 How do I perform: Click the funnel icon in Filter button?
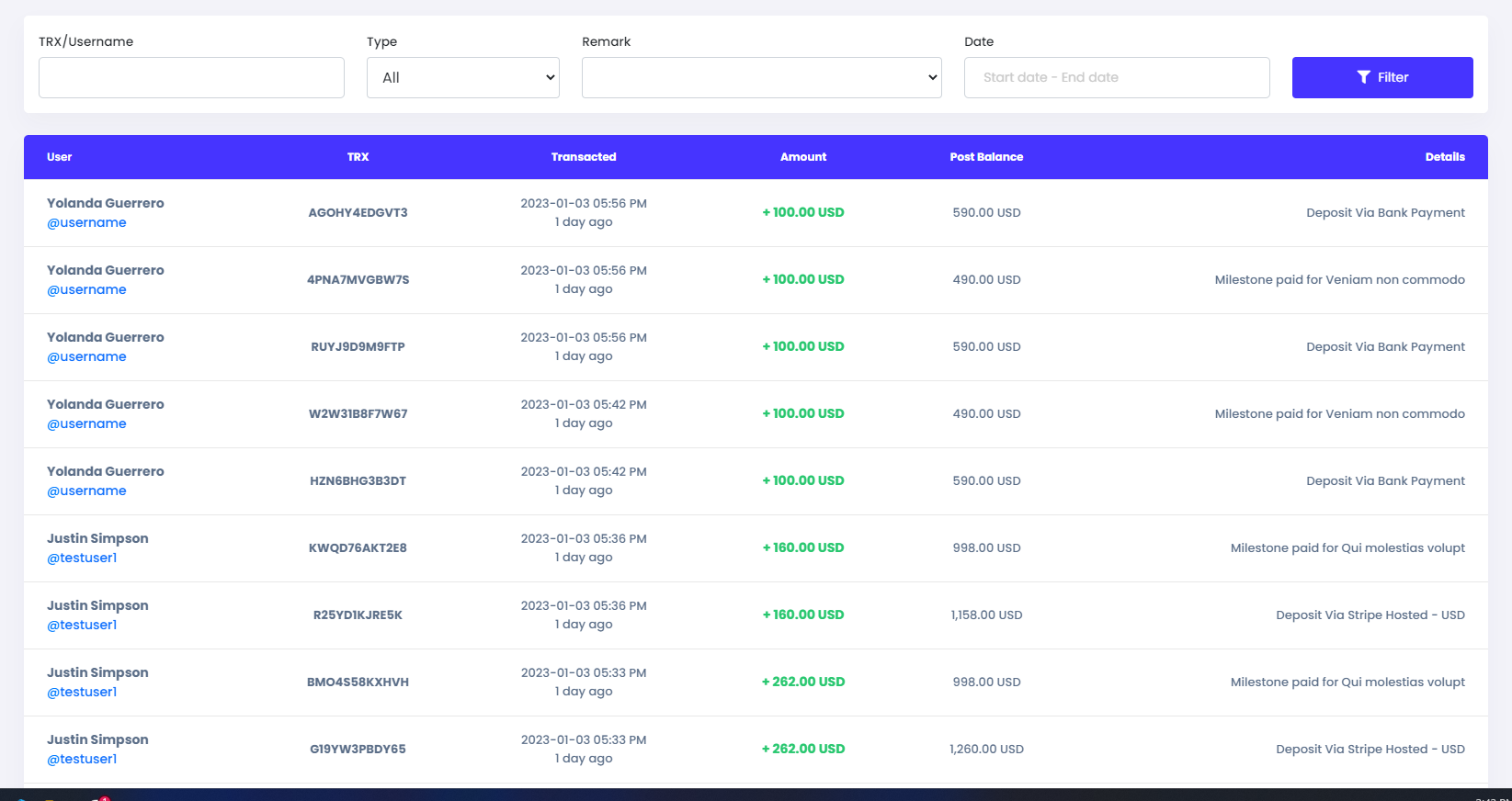(1363, 78)
